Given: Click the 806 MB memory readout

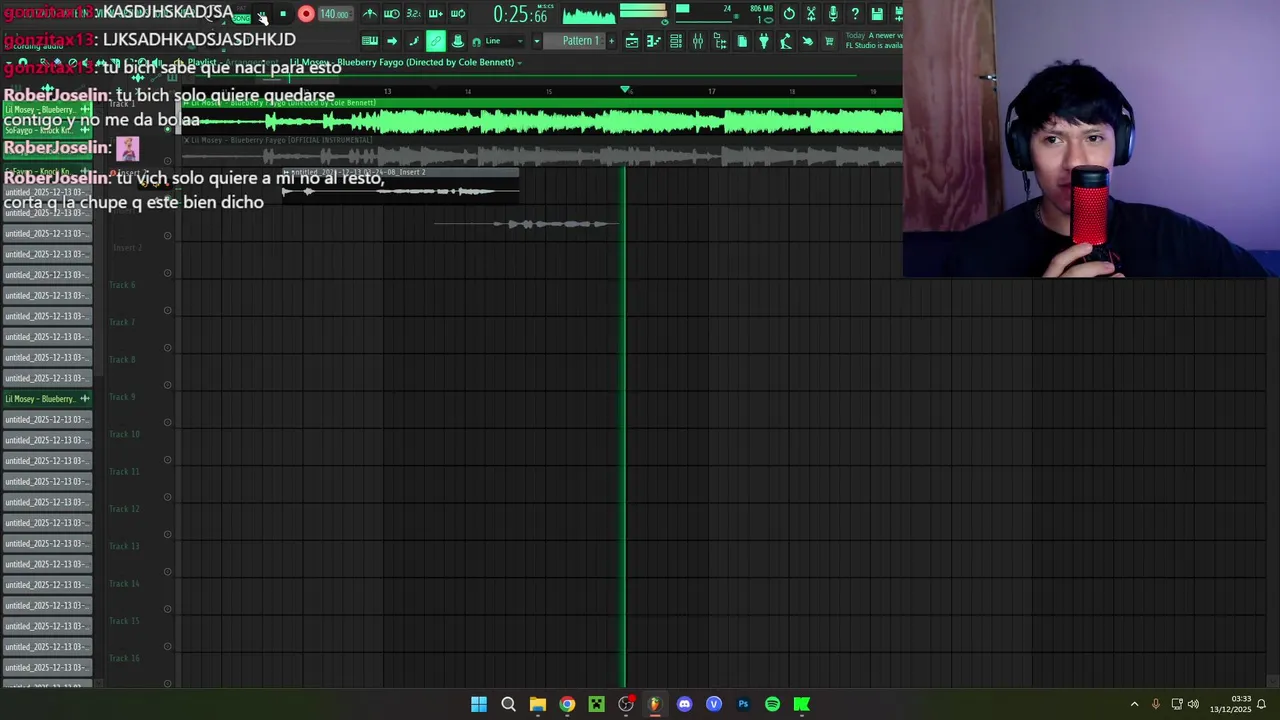Looking at the screenshot, I should (760, 9).
